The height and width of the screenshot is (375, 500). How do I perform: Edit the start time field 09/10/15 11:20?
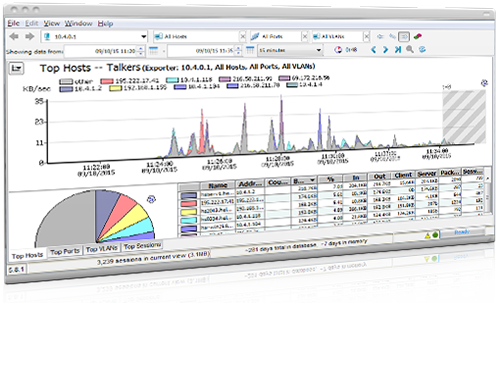coord(101,51)
